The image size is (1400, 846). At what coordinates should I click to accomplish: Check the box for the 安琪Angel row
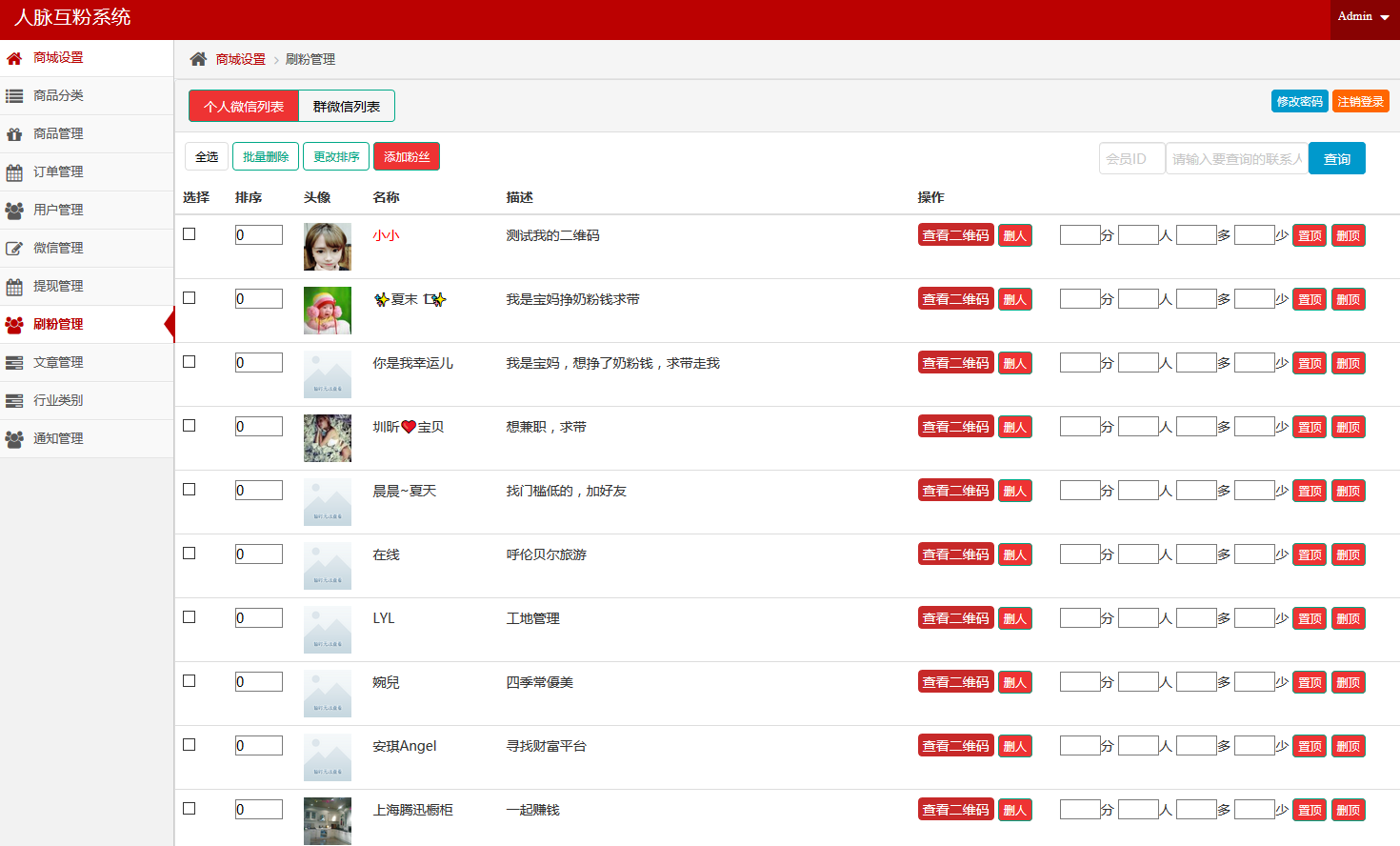[190, 745]
